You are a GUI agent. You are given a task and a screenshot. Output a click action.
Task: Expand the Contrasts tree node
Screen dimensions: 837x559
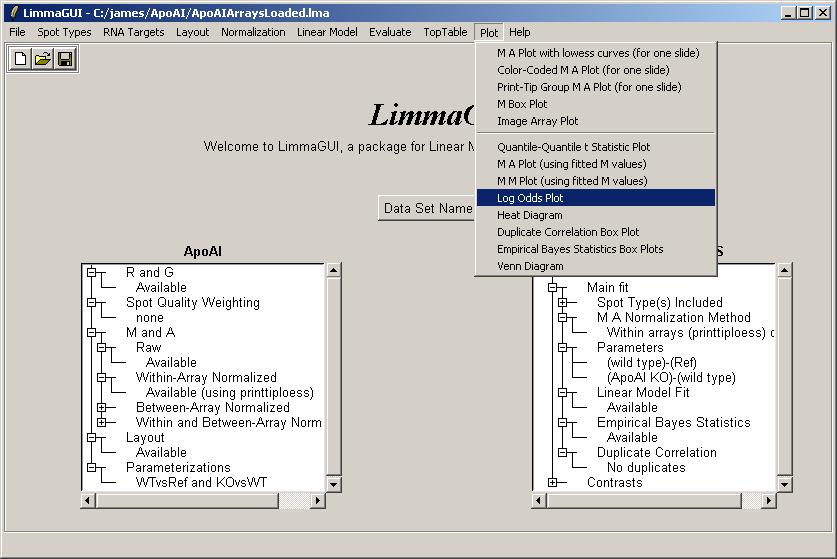(553, 483)
